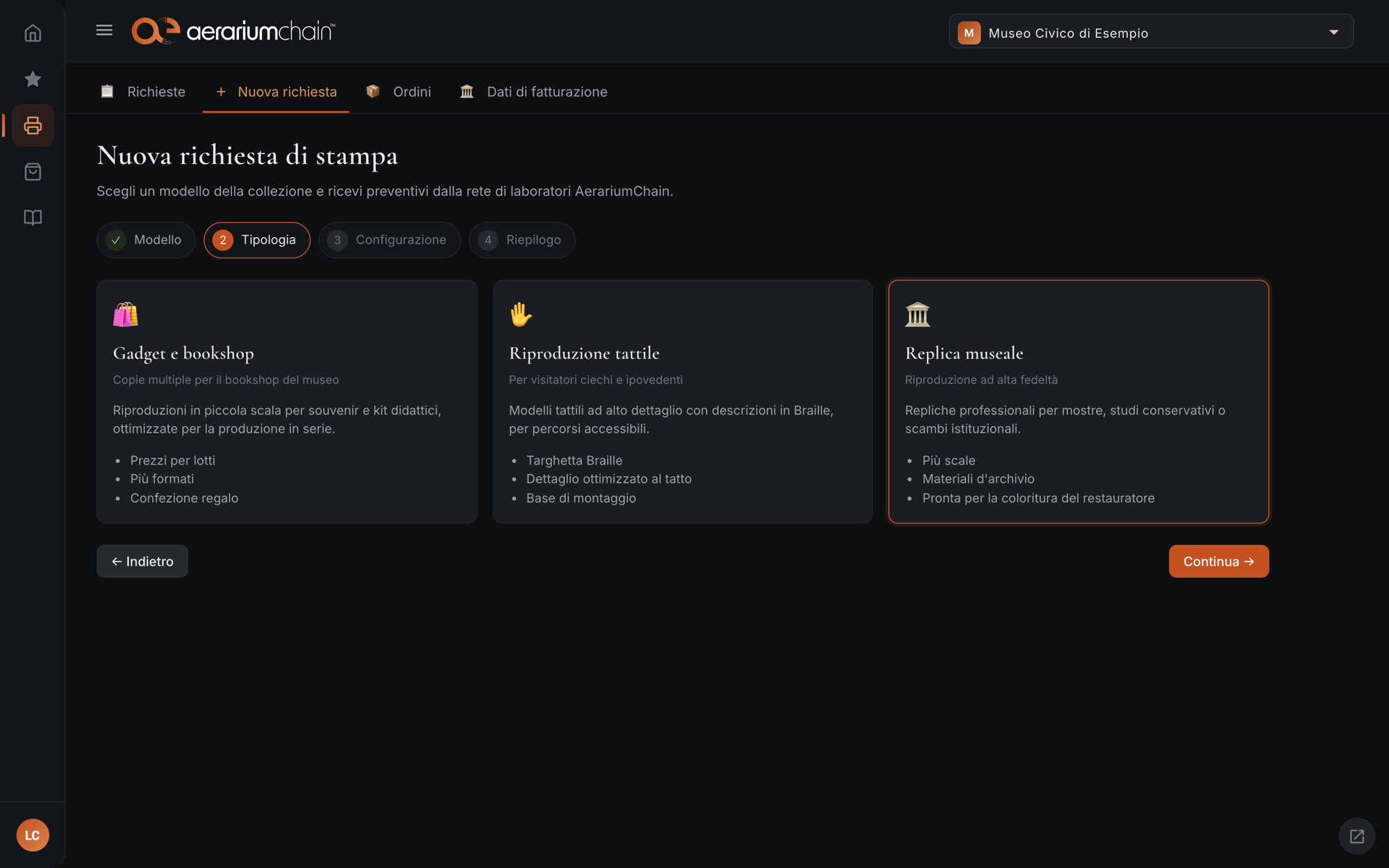Select the Tipologia step 2 pill
1389x868 pixels.
coord(257,240)
